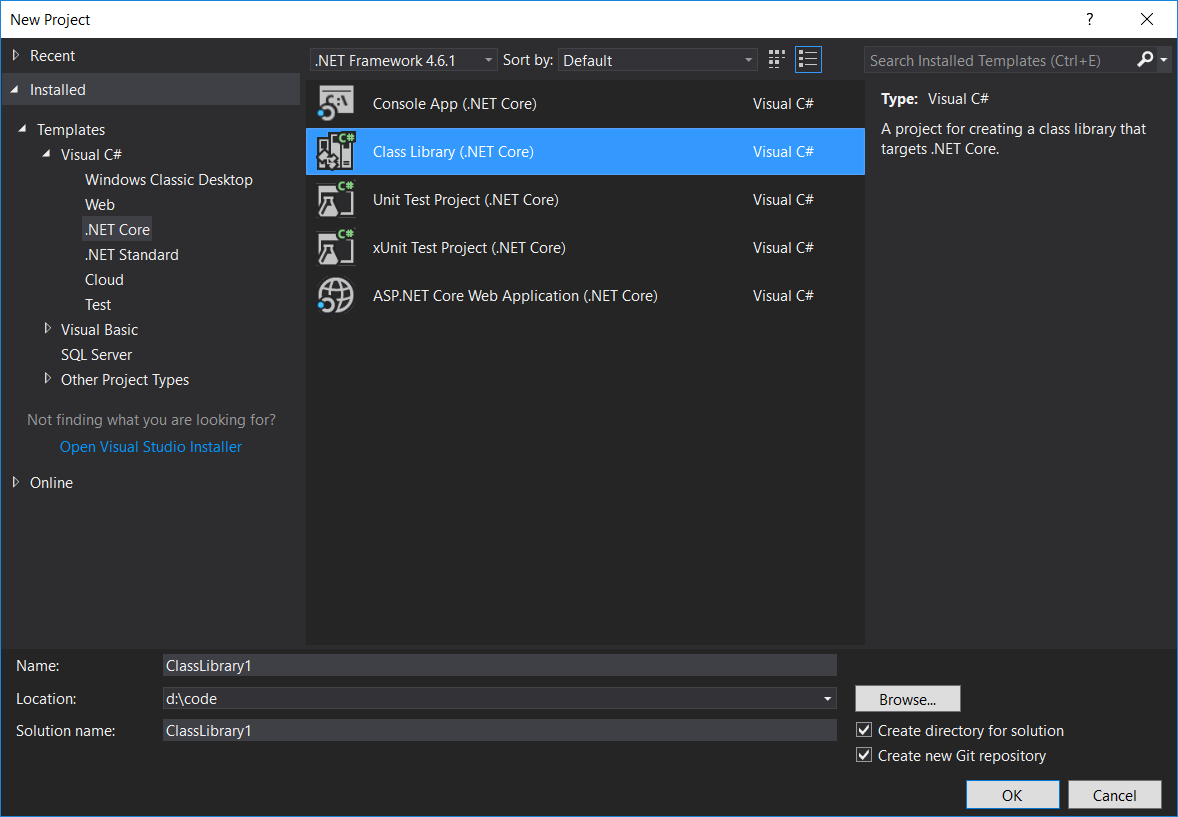Open the .NET Framework 4.6.1 version dropdown

click(x=487, y=59)
